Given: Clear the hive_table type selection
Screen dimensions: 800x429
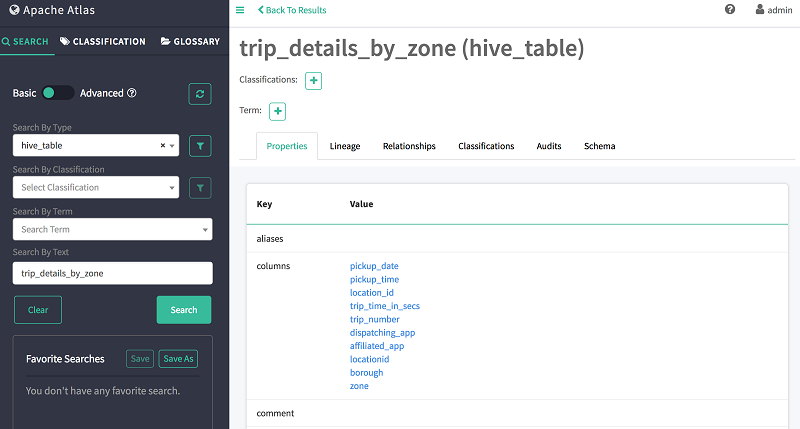Looking at the screenshot, I should click(x=163, y=145).
